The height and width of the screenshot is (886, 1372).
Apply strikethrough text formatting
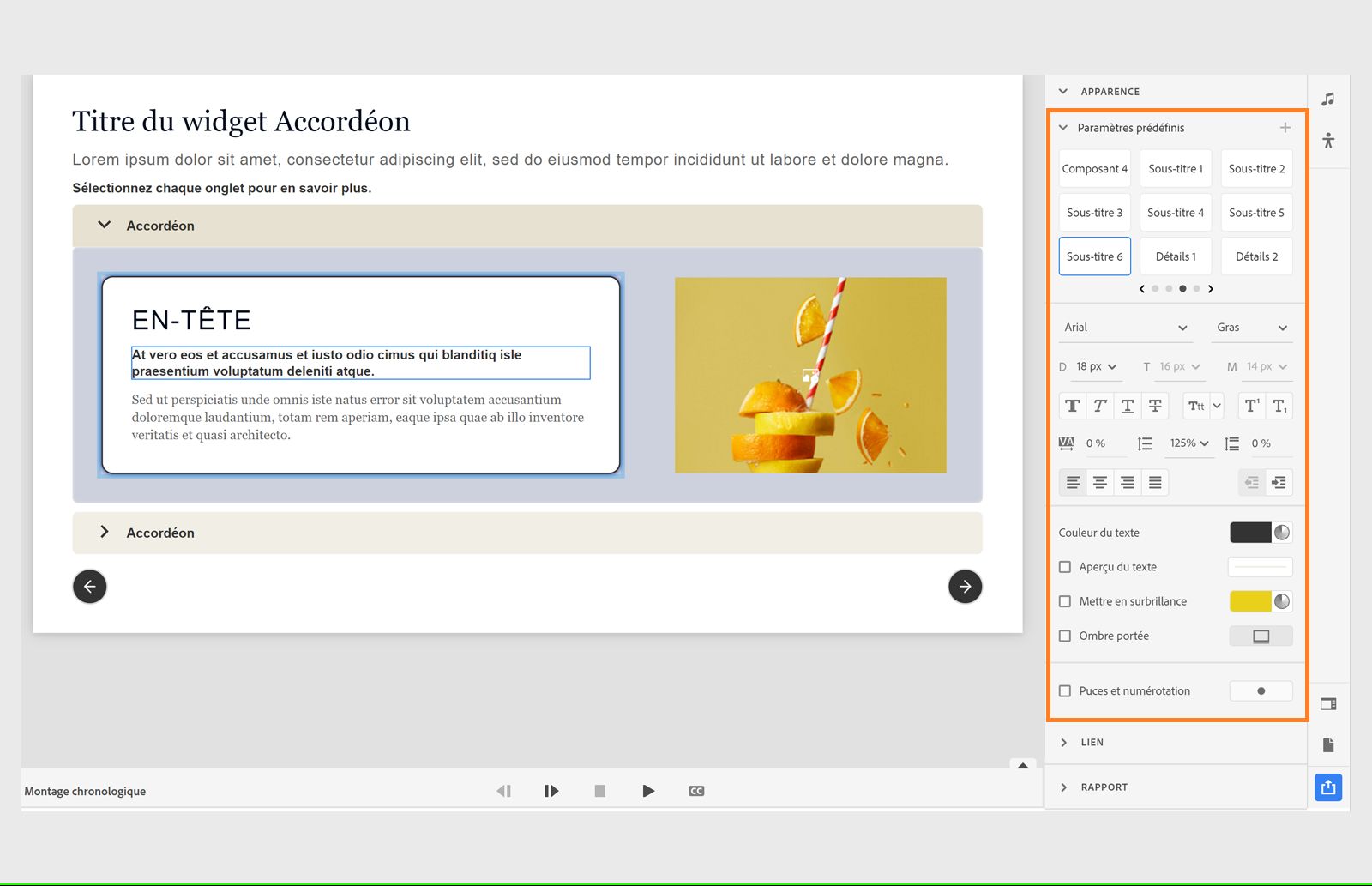pyautogui.click(x=1155, y=406)
